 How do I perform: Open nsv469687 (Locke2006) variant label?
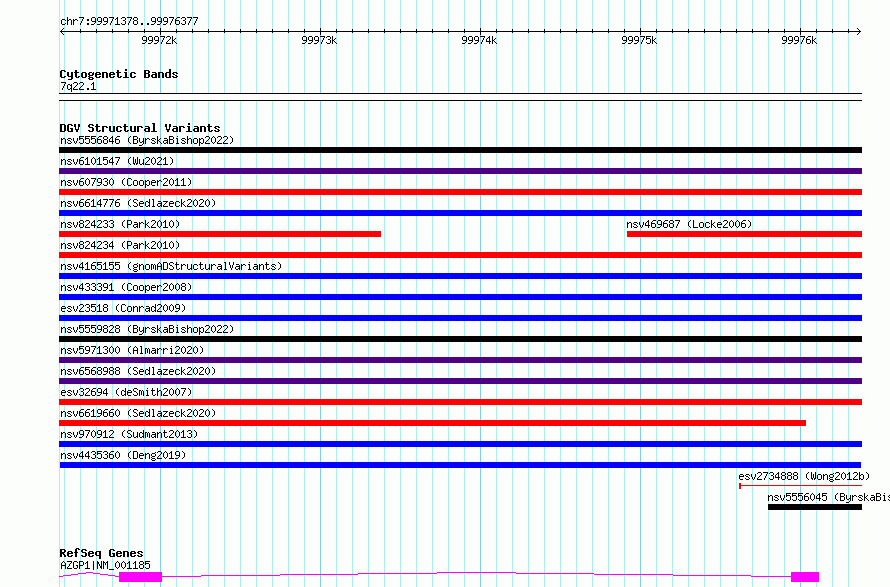coord(689,224)
